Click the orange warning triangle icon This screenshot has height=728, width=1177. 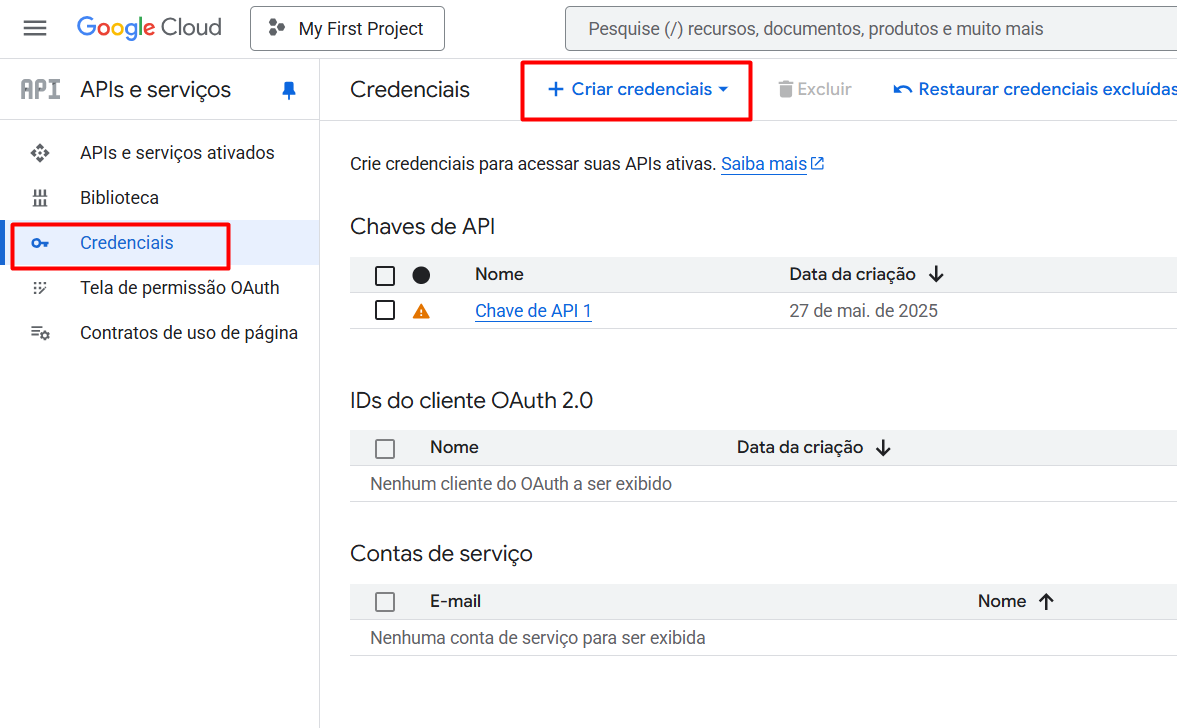[421, 311]
